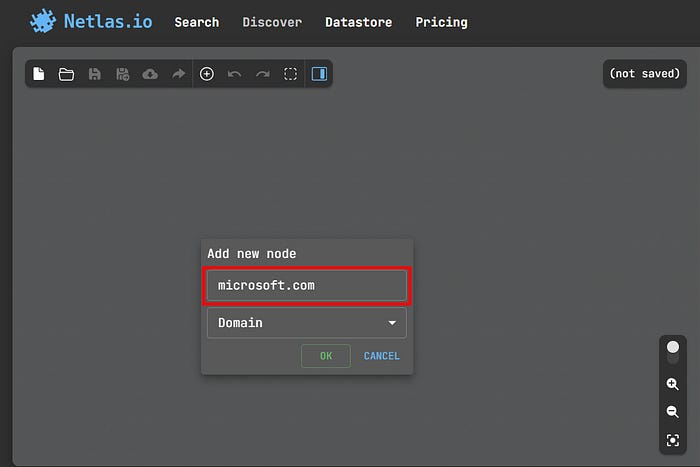Screen dimensions: 700x467
Task: Open an existing graph folder
Action: (x=67, y=74)
